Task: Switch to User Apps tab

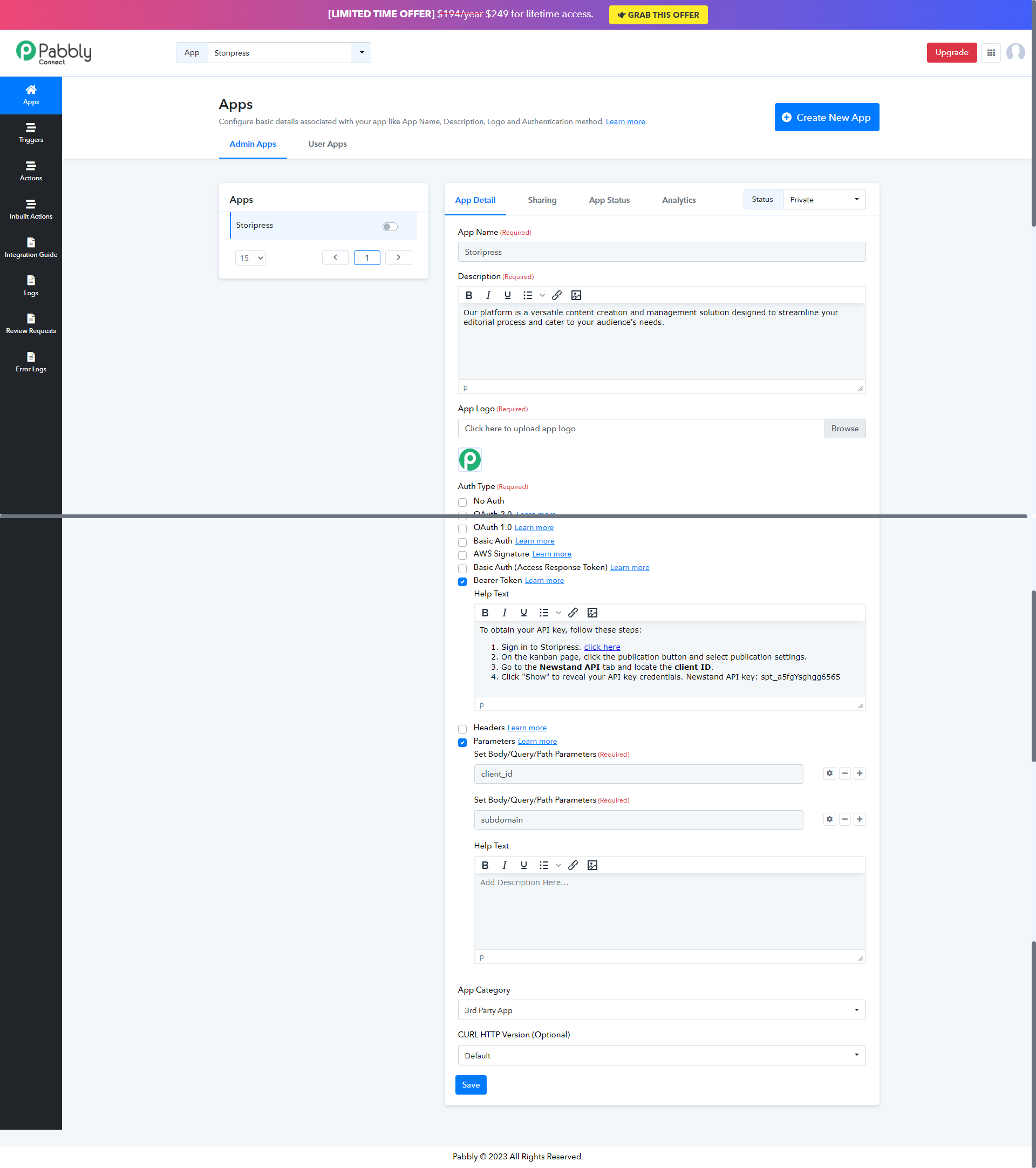Action: point(327,144)
